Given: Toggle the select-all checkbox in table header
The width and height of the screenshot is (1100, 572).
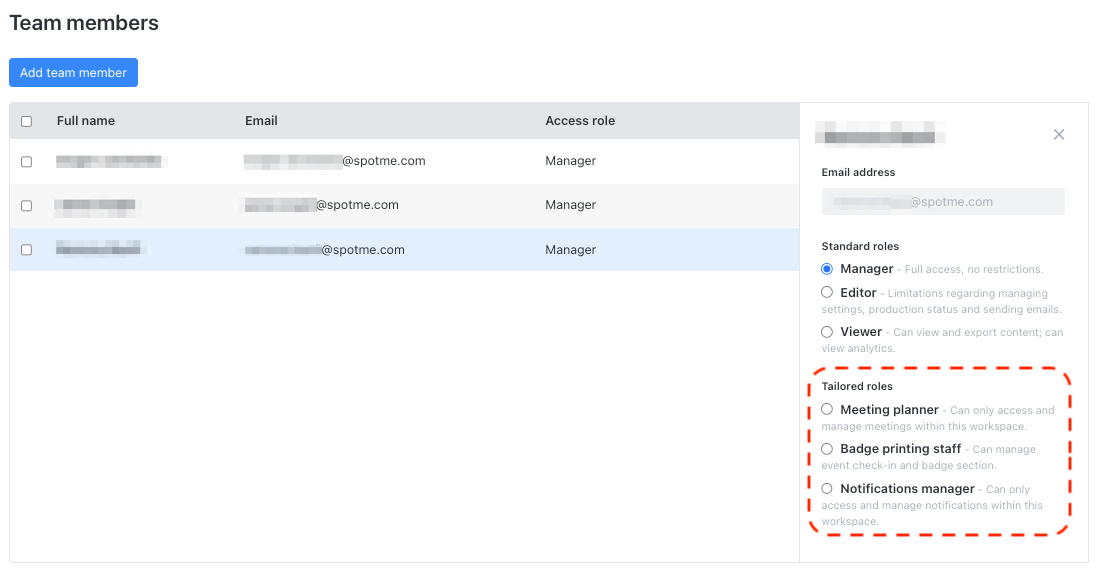Looking at the screenshot, I should point(27,121).
